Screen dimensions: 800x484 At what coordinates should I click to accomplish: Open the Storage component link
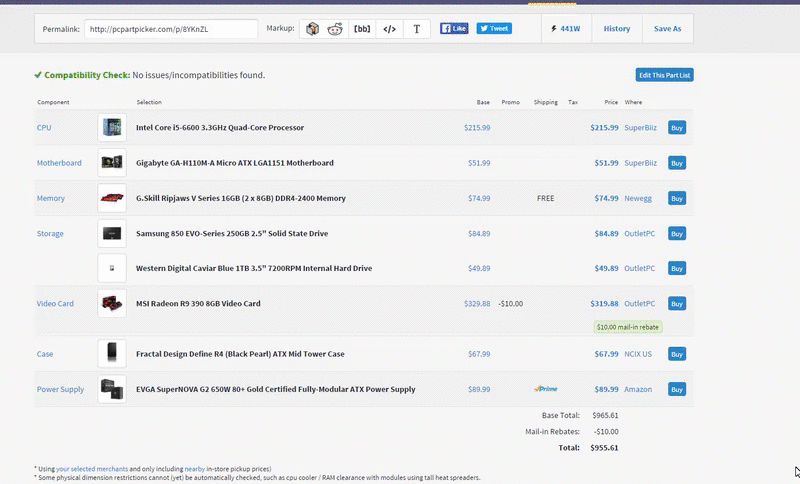(x=50, y=234)
